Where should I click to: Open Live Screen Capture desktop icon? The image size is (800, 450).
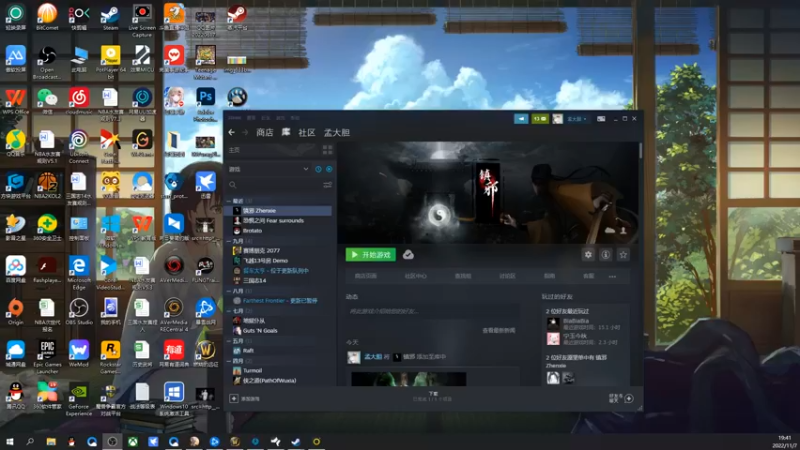pyautogui.click(x=142, y=20)
